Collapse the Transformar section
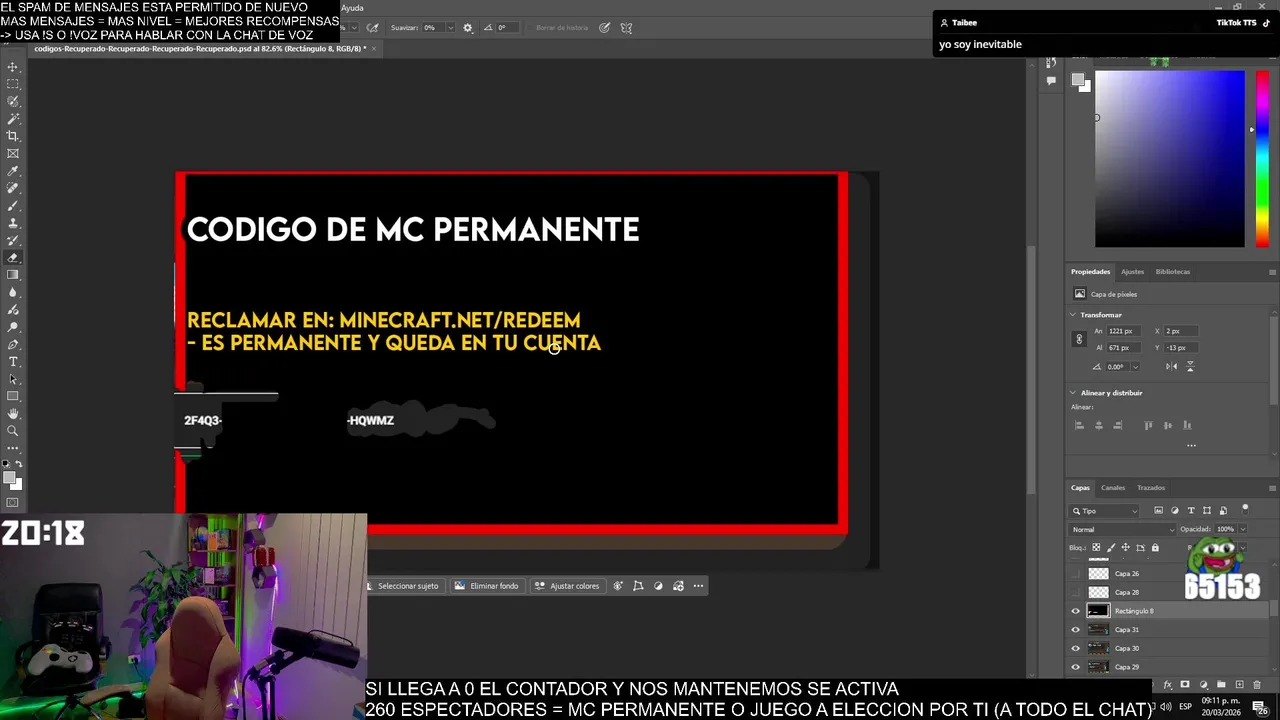 point(1073,315)
